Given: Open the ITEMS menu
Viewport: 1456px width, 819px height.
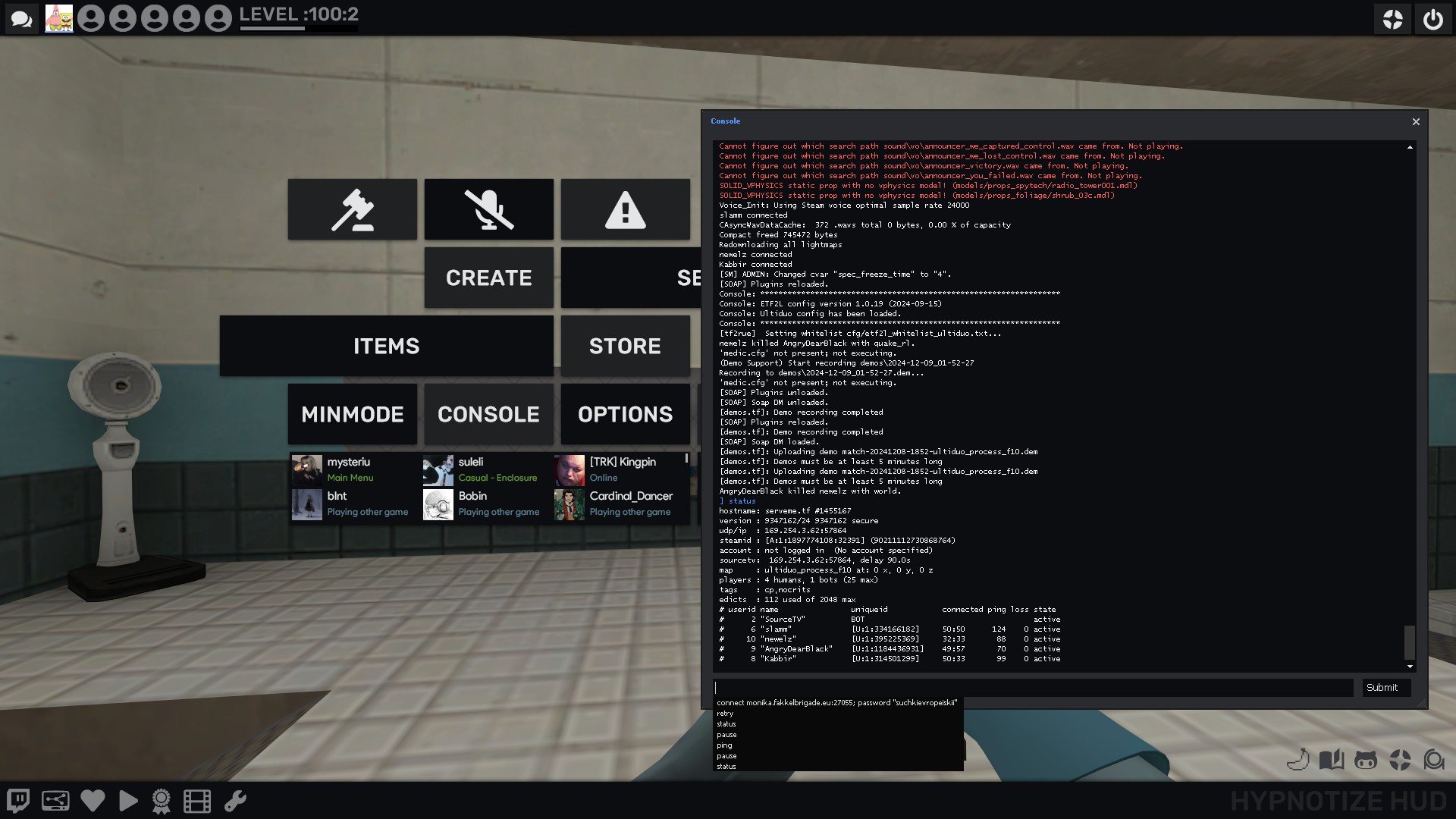Looking at the screenshot, I should 387,347.
